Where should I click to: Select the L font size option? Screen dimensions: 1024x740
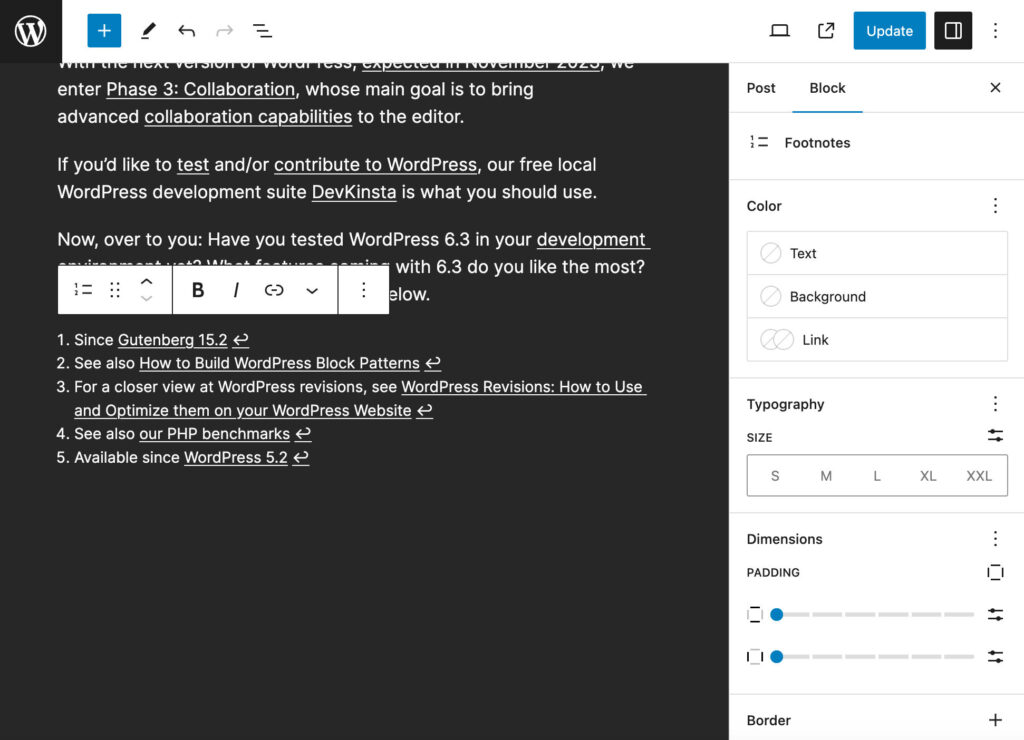(876, 475)
